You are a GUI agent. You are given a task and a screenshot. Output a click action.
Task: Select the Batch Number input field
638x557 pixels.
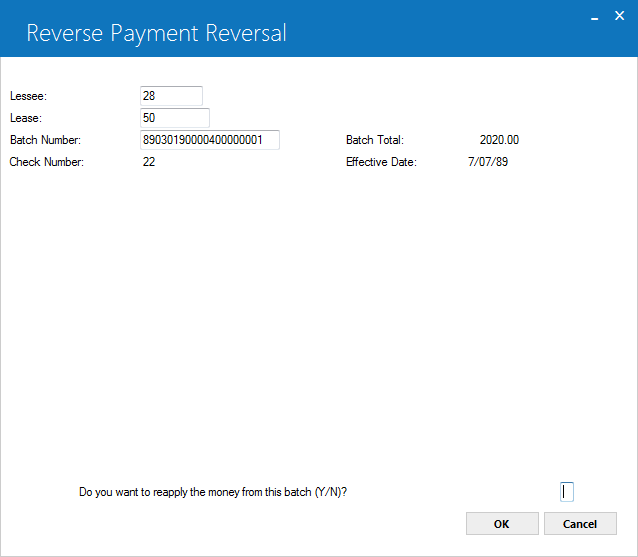click(210, 140)
